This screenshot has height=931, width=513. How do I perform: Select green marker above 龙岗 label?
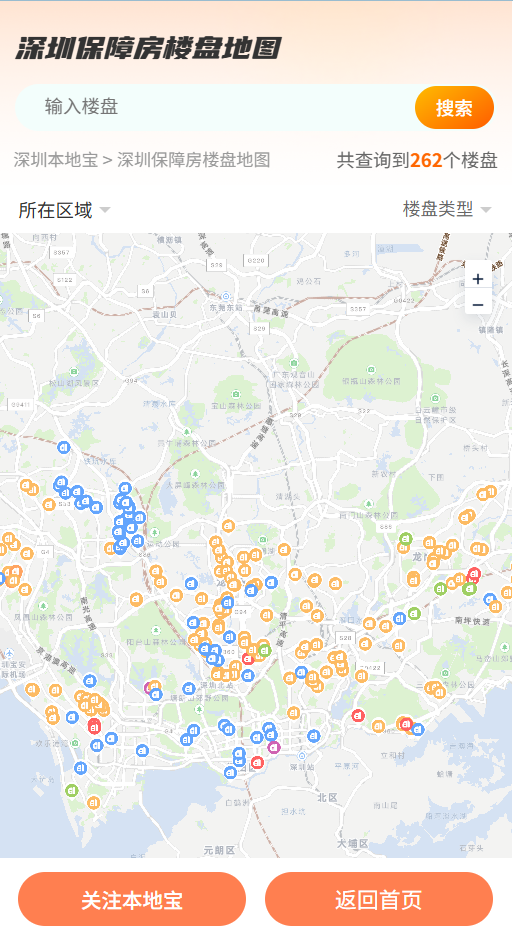tap(406, 540)
